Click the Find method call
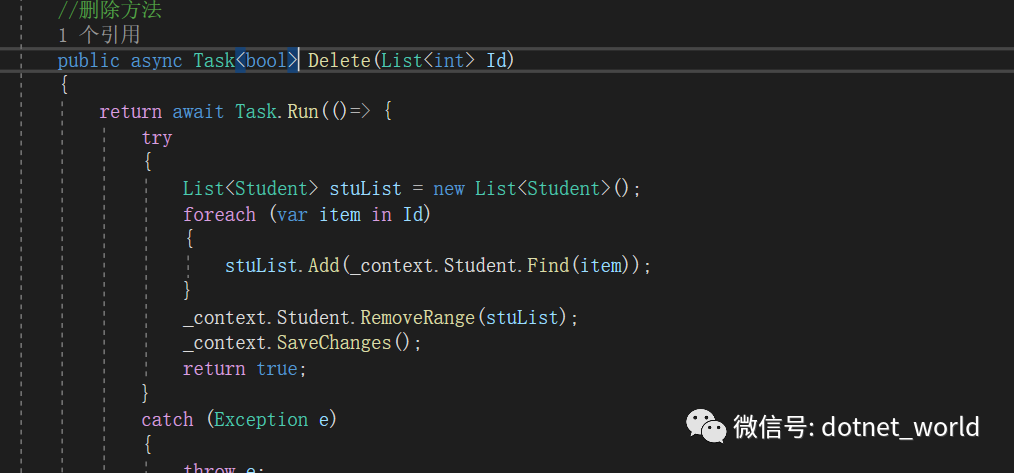This screenshot has width=1014, height=473. pyautogui.click(x=556, y=265)
